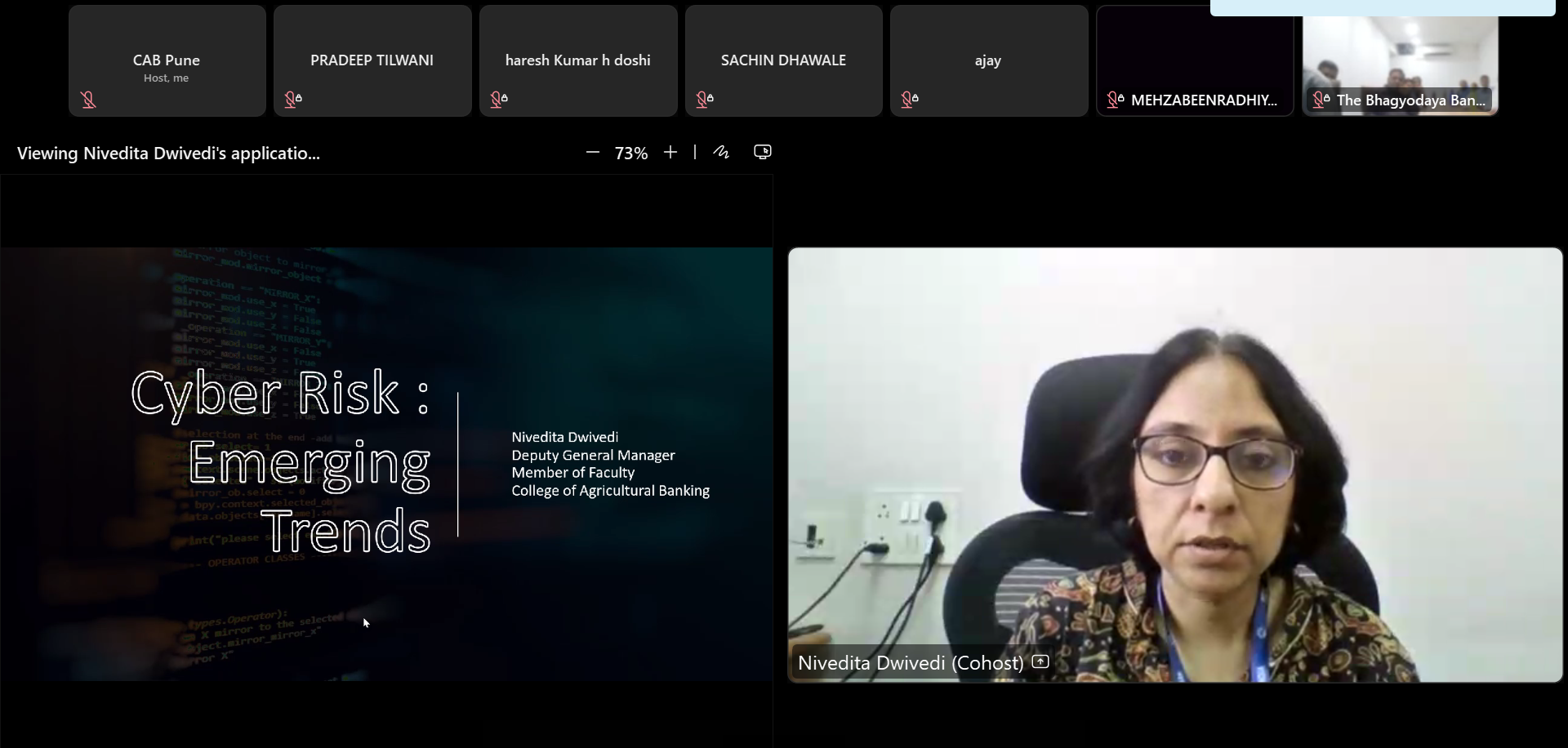Toggle mic icon on MEHZABEENRADHIY tile
Screen dimensions: 1568x748
point(1115,100)
